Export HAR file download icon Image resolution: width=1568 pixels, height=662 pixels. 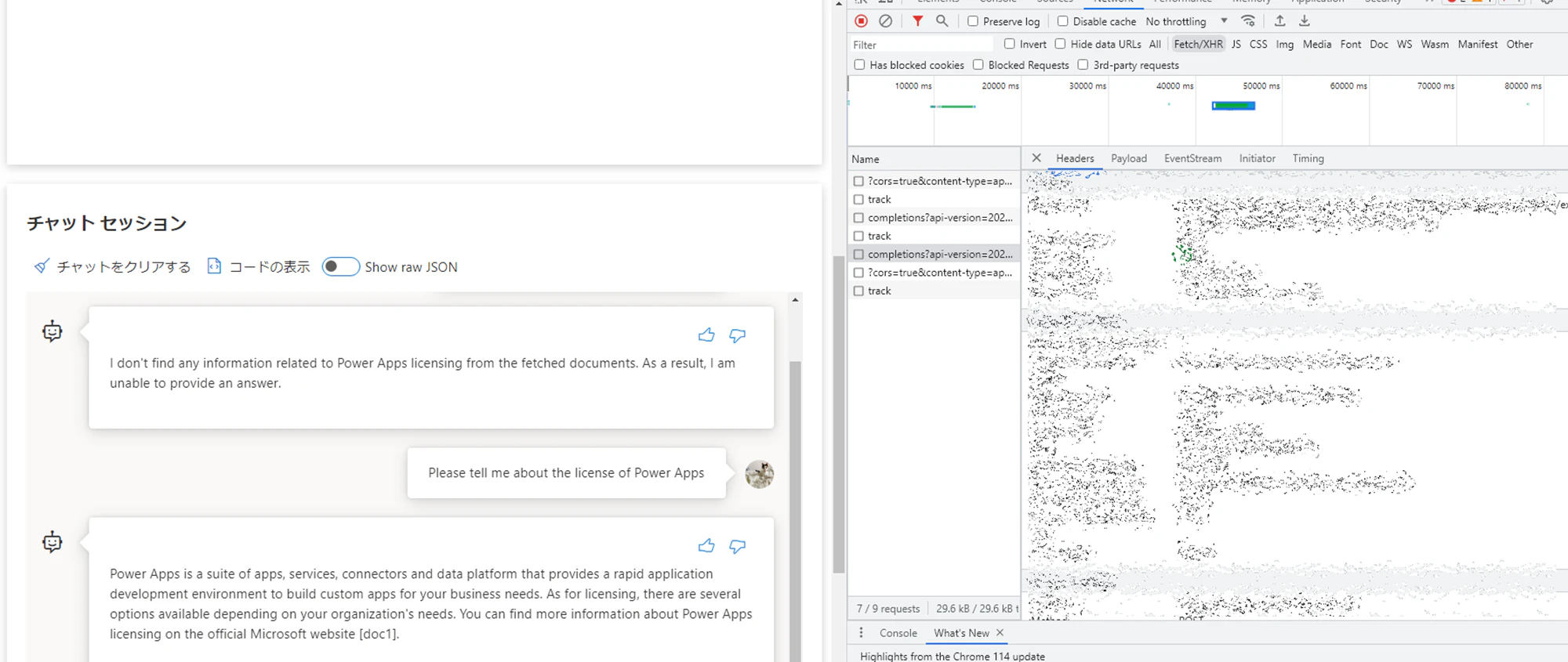coord(1305,21)
